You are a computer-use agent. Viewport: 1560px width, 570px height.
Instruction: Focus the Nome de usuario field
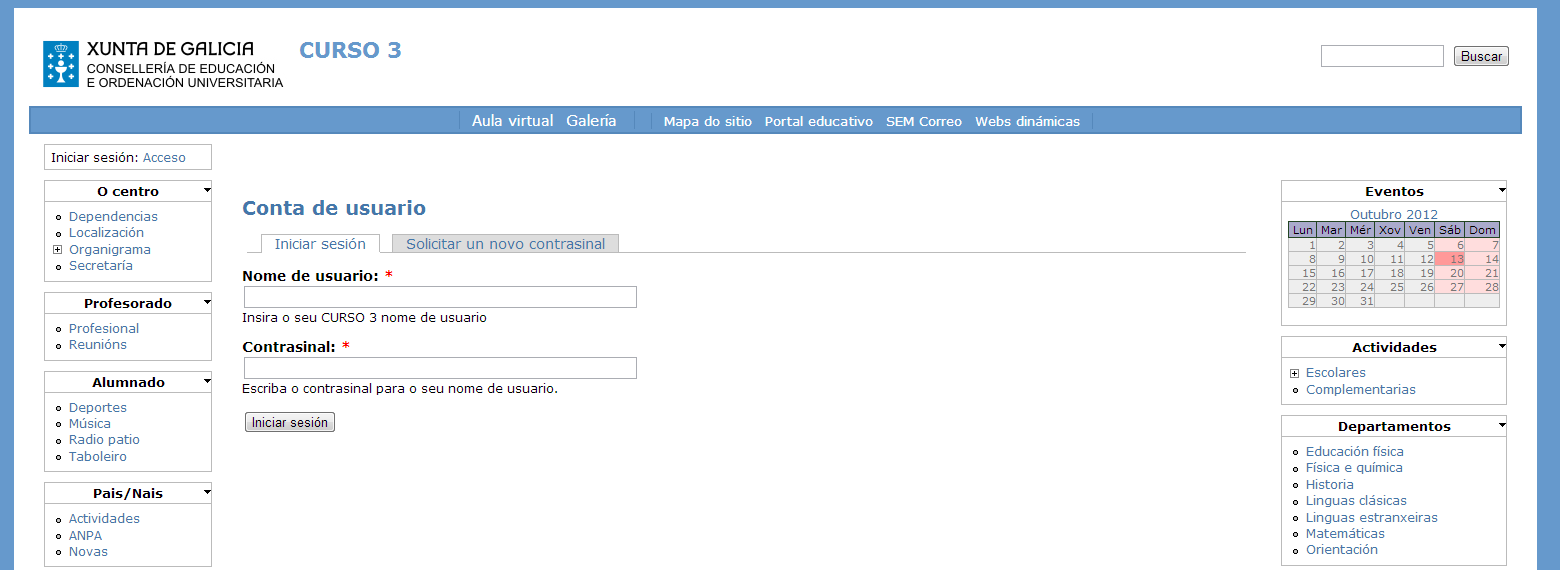point(440,297)
